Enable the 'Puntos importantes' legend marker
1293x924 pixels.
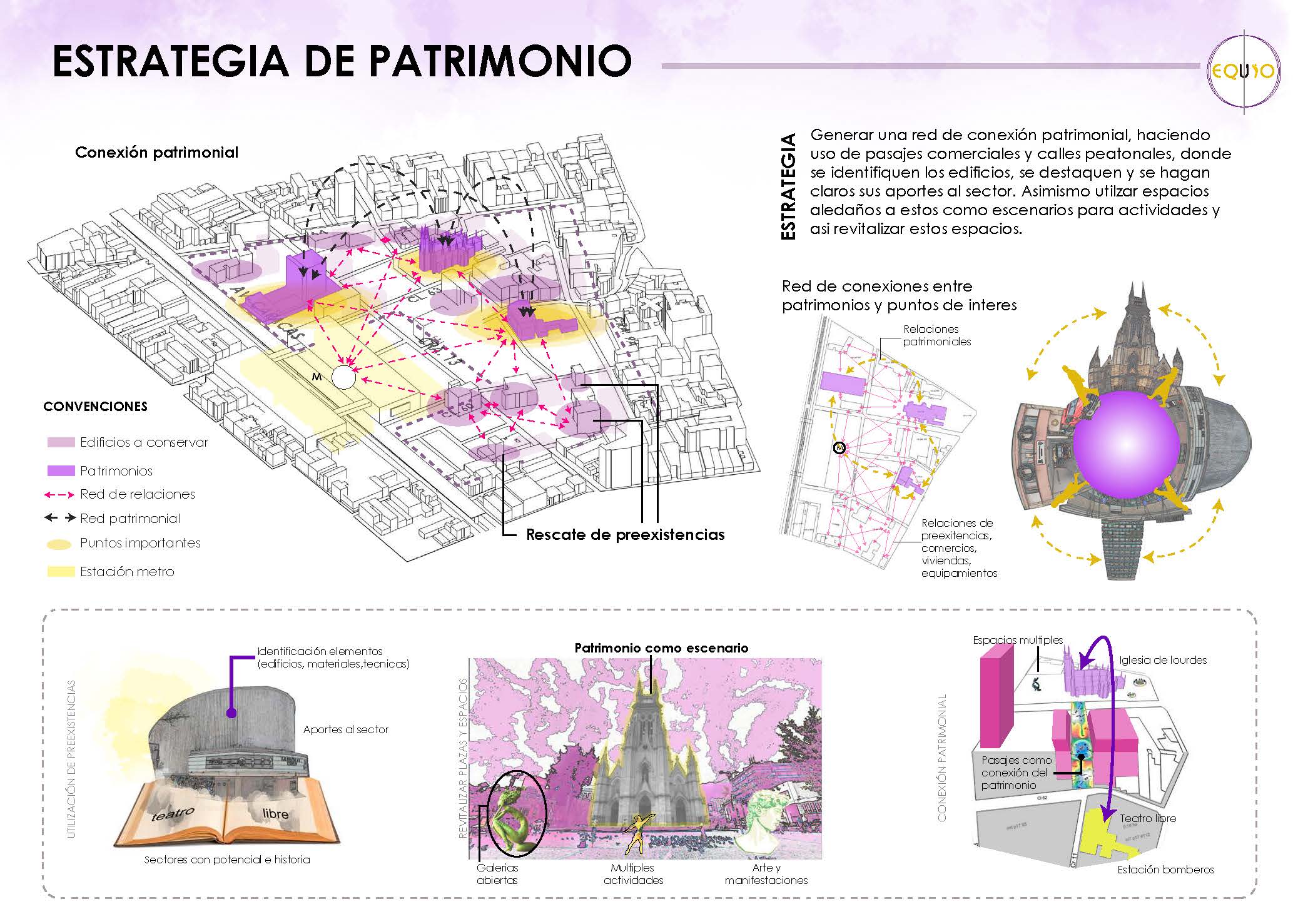point(59,544)
